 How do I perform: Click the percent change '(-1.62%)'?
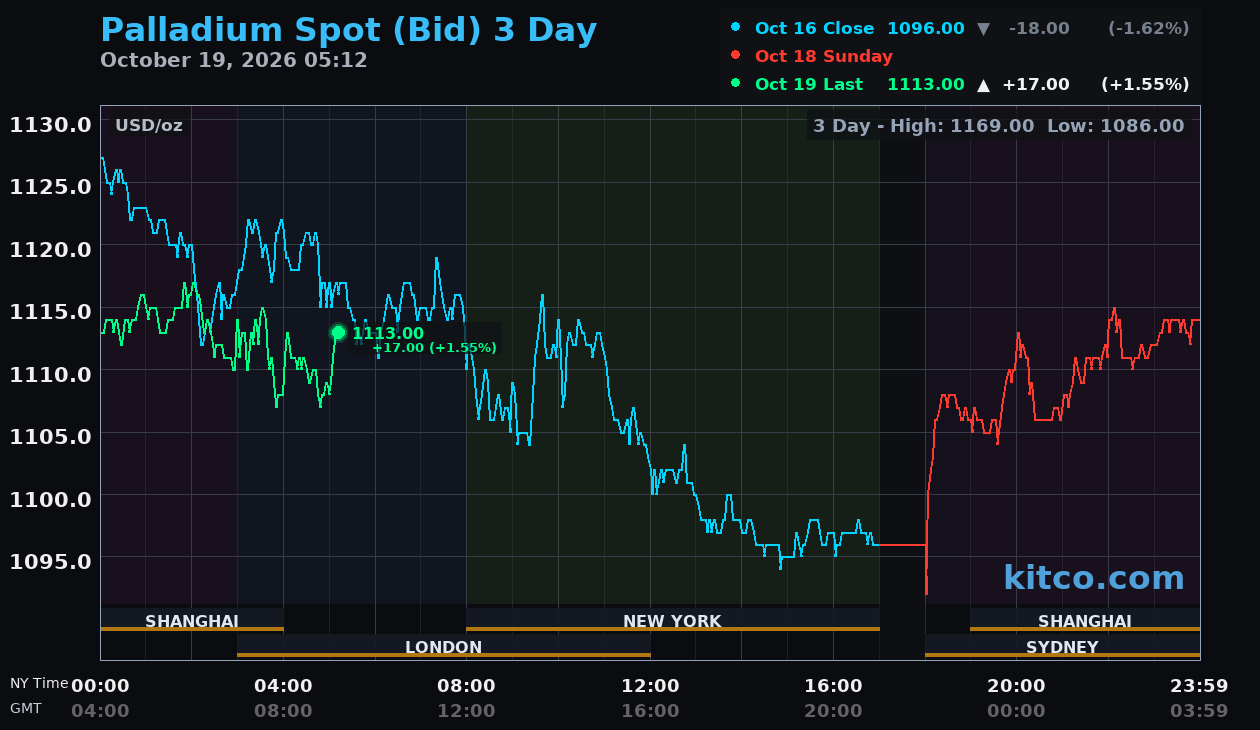click(x=1148, y=29)
